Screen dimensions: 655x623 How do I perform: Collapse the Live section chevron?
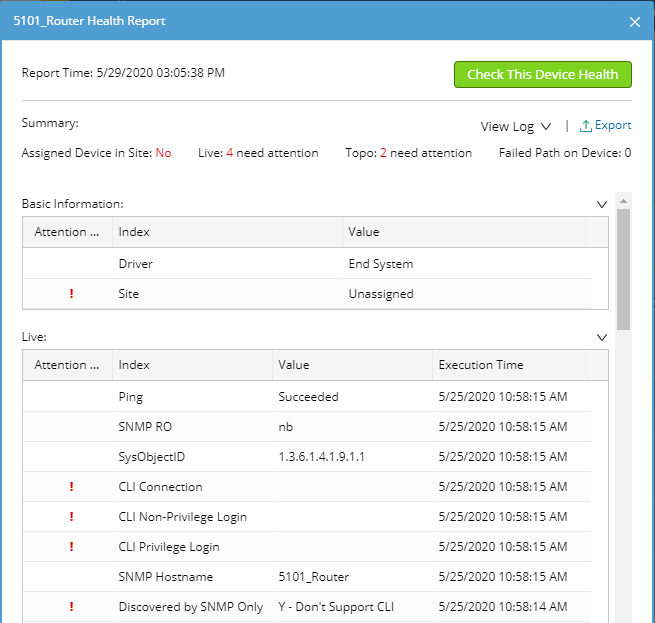602,337
